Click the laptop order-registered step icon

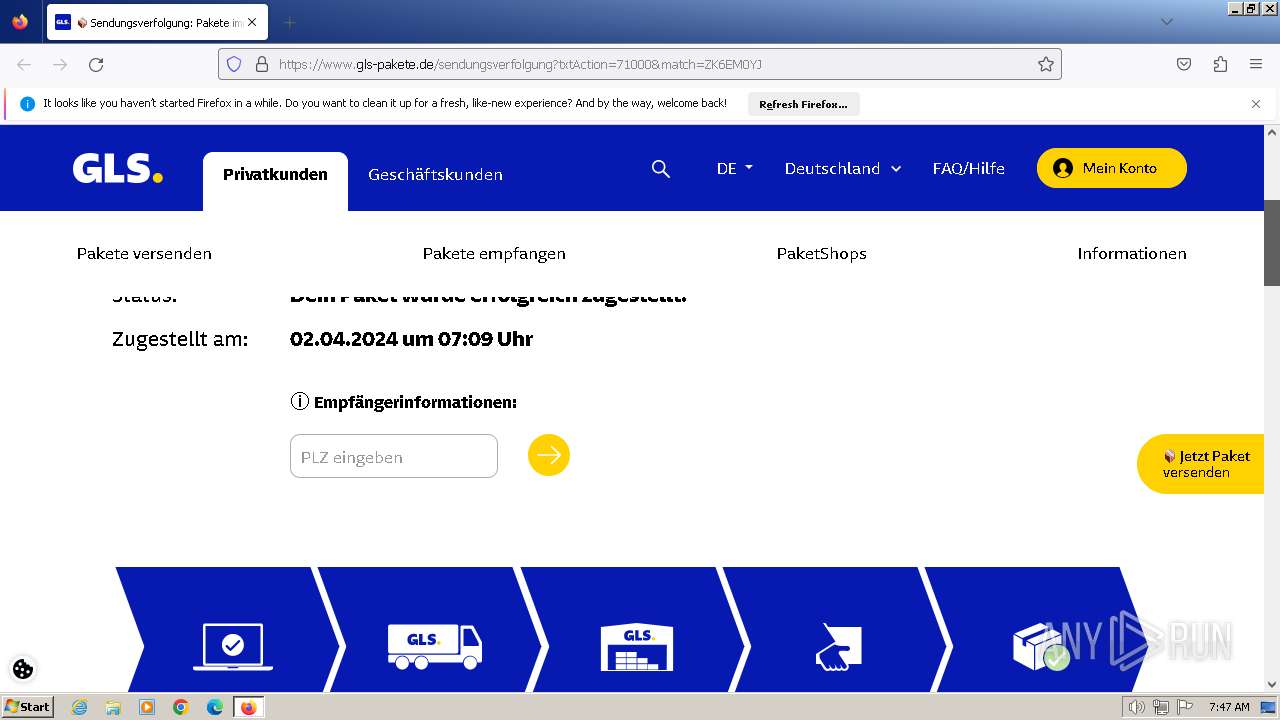pos(233,647)
